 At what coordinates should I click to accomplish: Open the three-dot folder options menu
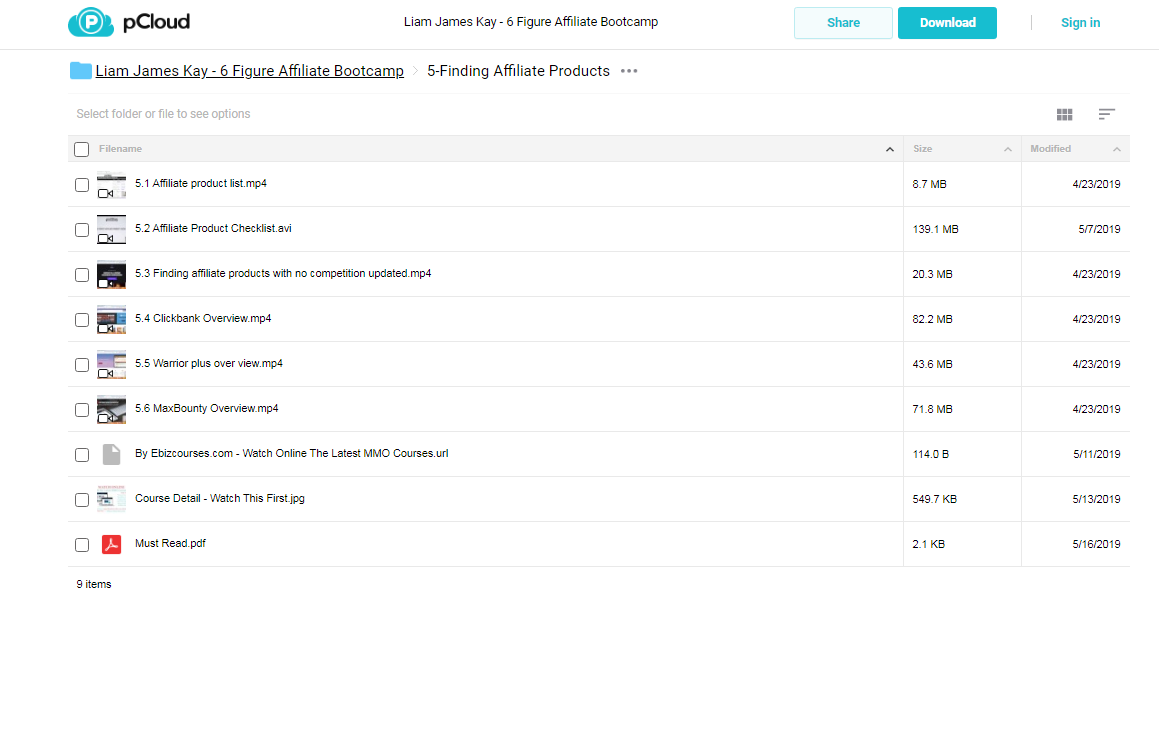(629, 71)
